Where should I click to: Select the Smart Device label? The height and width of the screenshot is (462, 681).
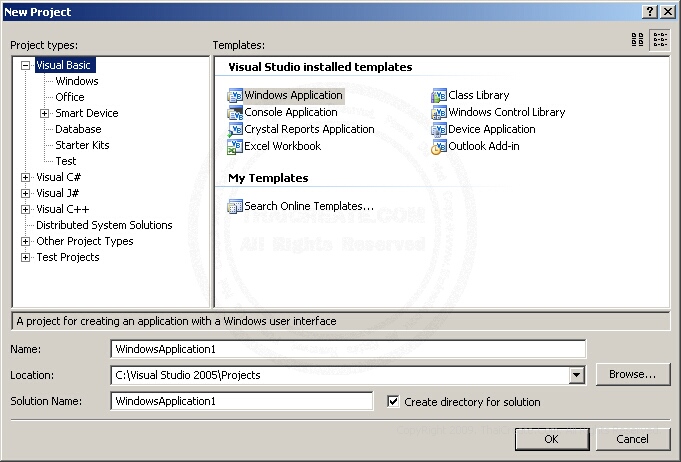coord(87,113)
